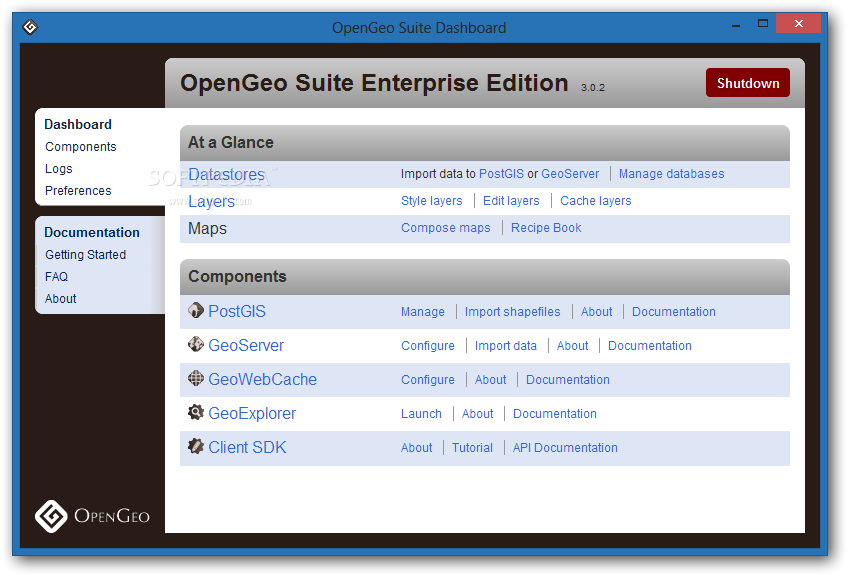The image size is (848, 576).
Task: Open the Datasources heading link
Action: pyautogui.click(x=226, y=175)
